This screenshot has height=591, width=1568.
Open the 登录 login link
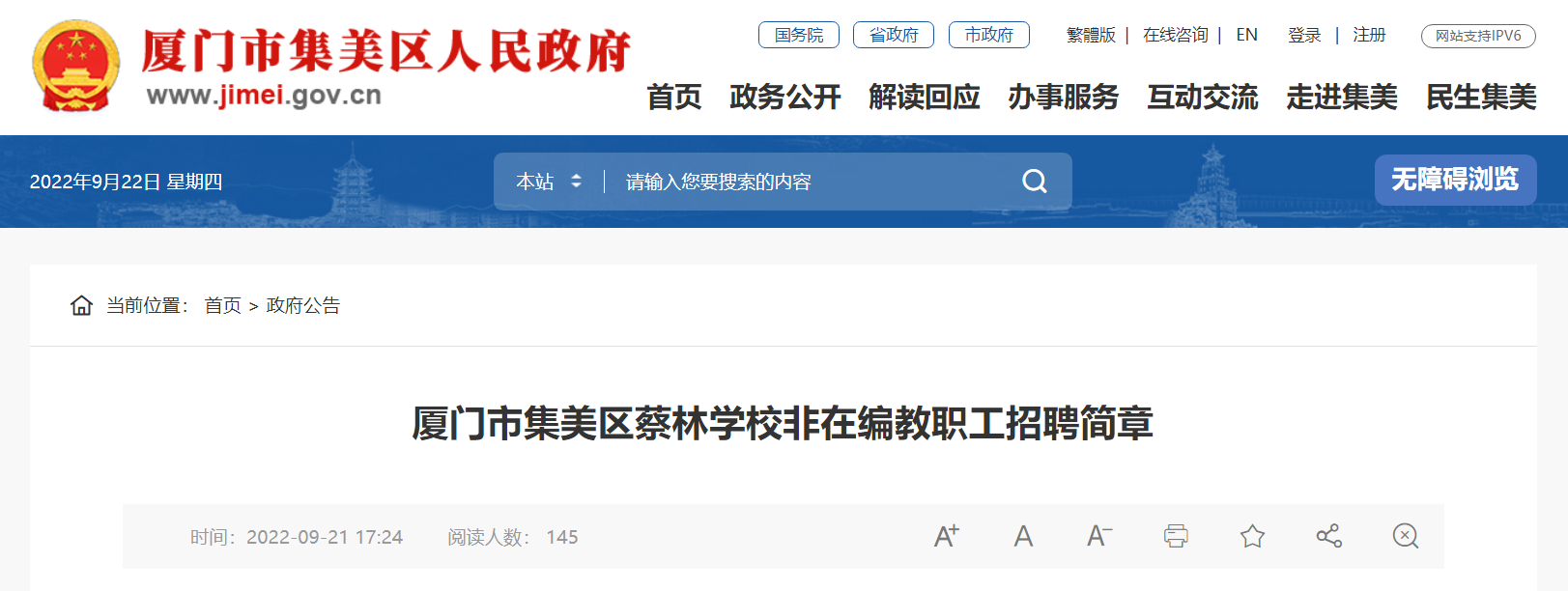(x=1304, y=35)
